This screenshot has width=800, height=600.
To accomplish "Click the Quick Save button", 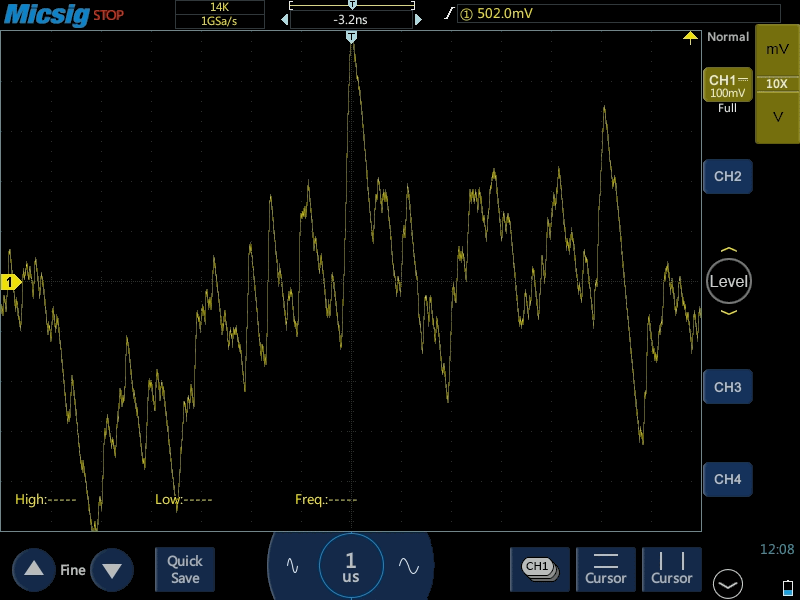I will (185, 569).
